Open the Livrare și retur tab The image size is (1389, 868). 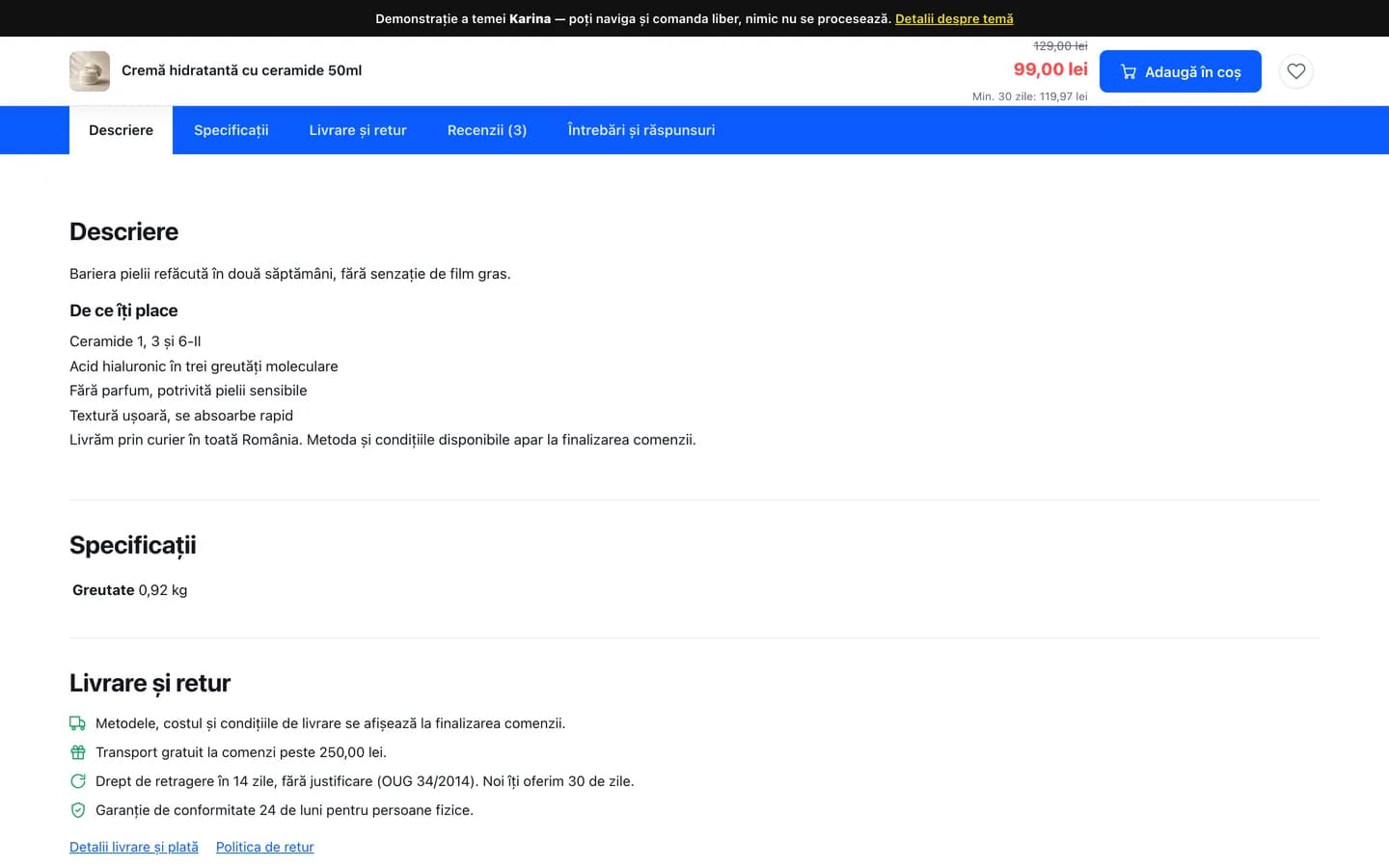pyautogui.click(x=358, y=130)
